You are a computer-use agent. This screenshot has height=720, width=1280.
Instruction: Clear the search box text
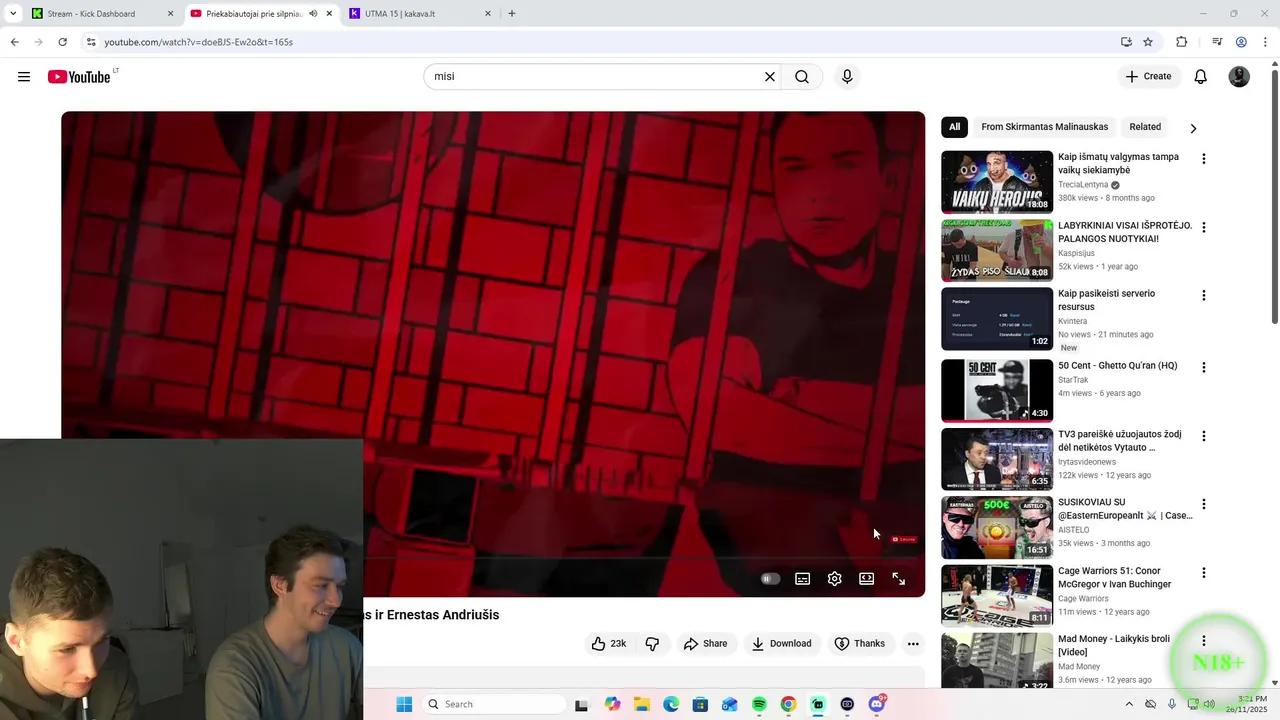tap(770, 77)
